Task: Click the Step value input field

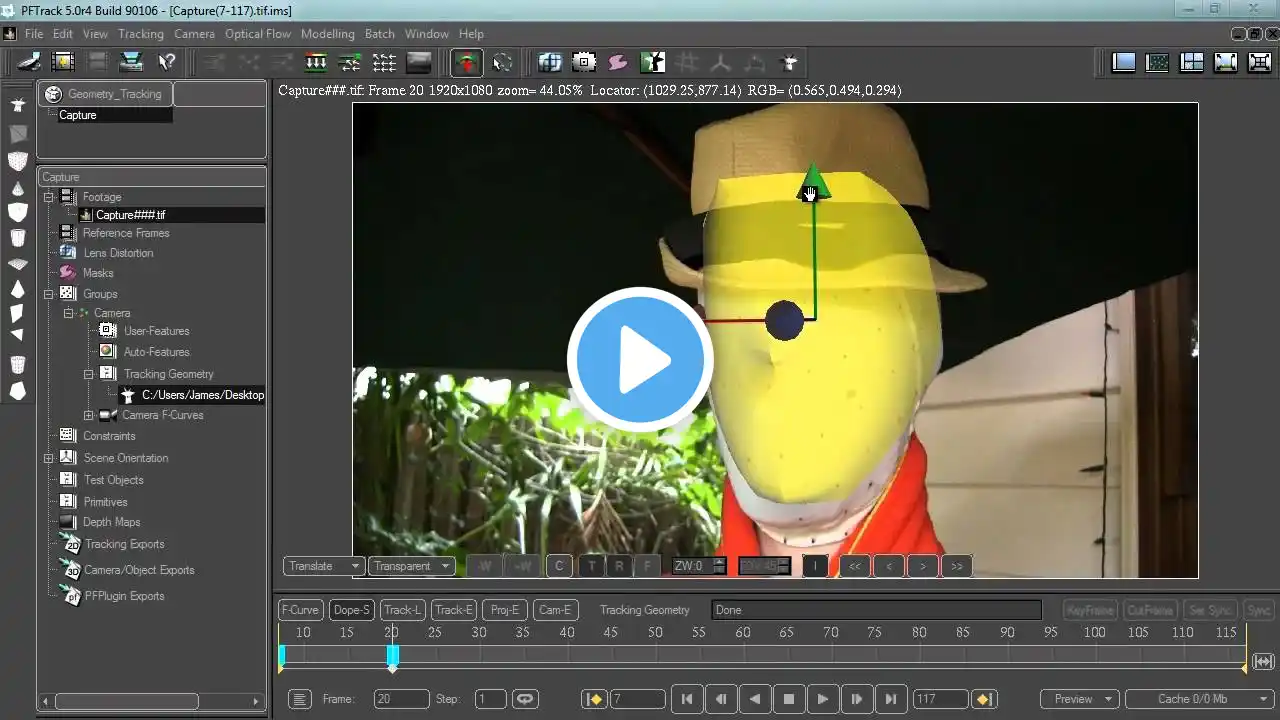Action: 491,699
